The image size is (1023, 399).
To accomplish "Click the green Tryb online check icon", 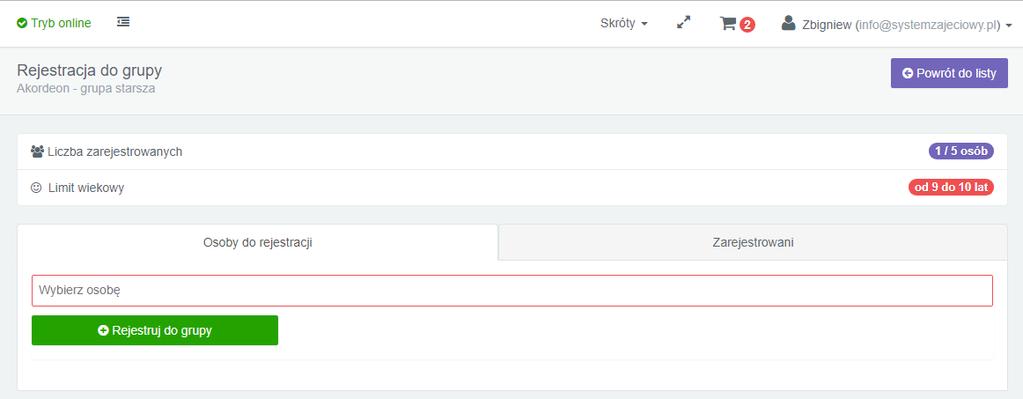I will pos(22,23).
